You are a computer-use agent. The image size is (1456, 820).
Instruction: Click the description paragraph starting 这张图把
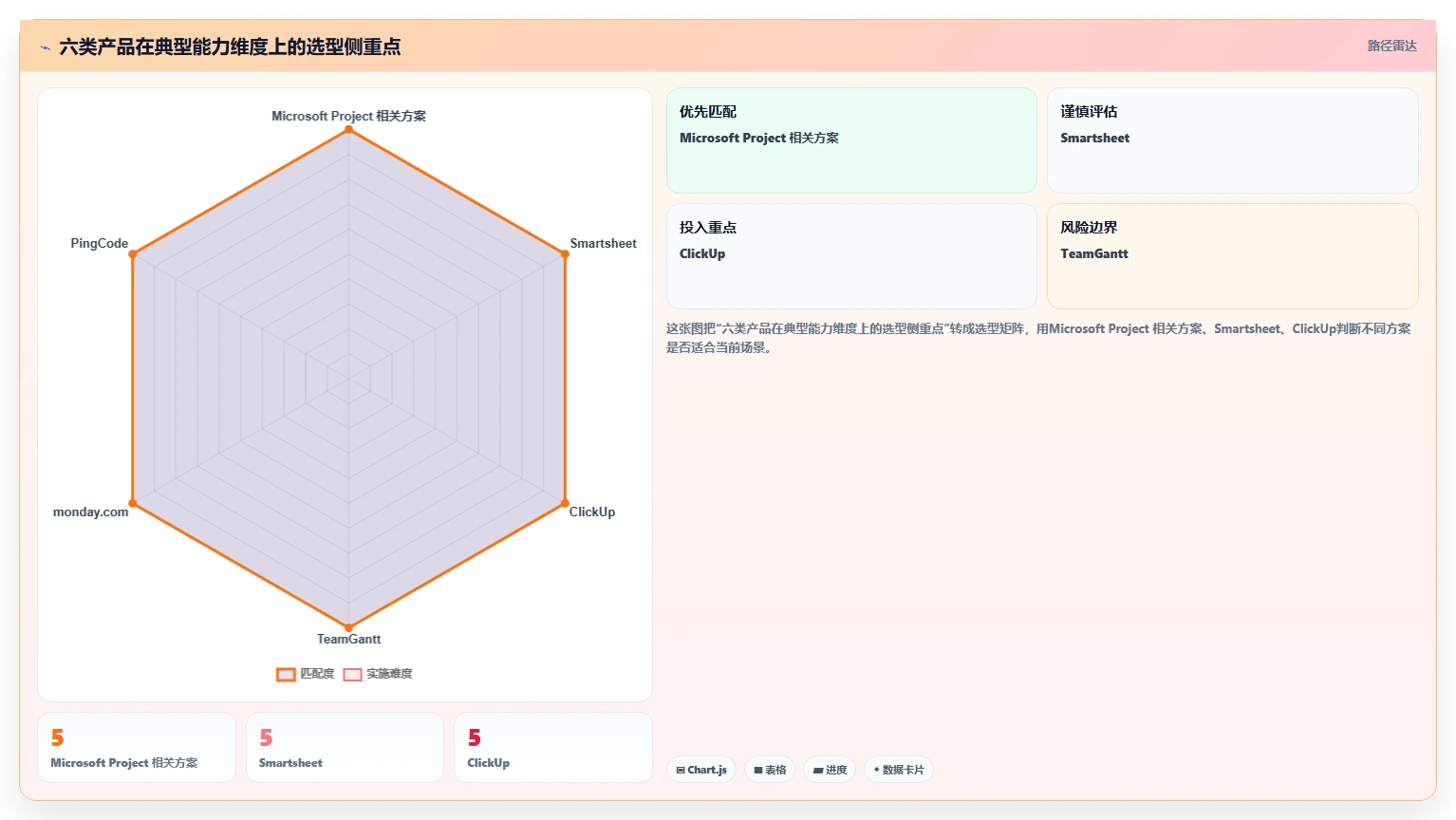coord(1038,338)
